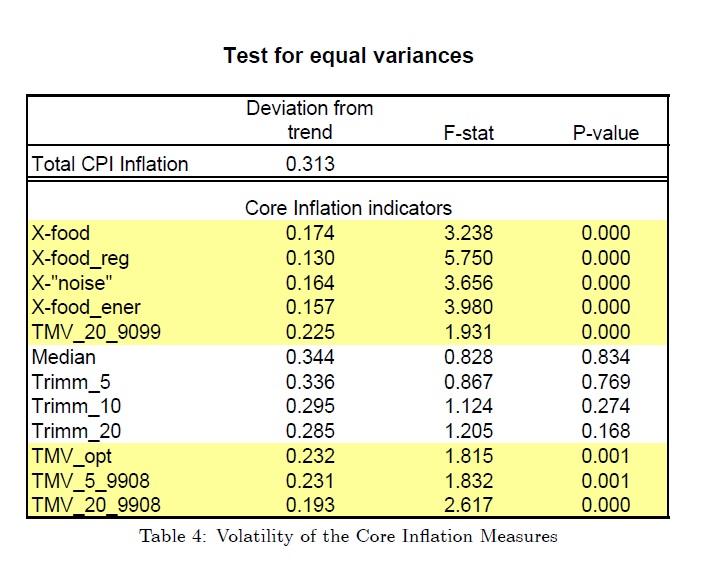
Task: Click the 0.313 Total CPI deviation value
Action: coord(310,164)
